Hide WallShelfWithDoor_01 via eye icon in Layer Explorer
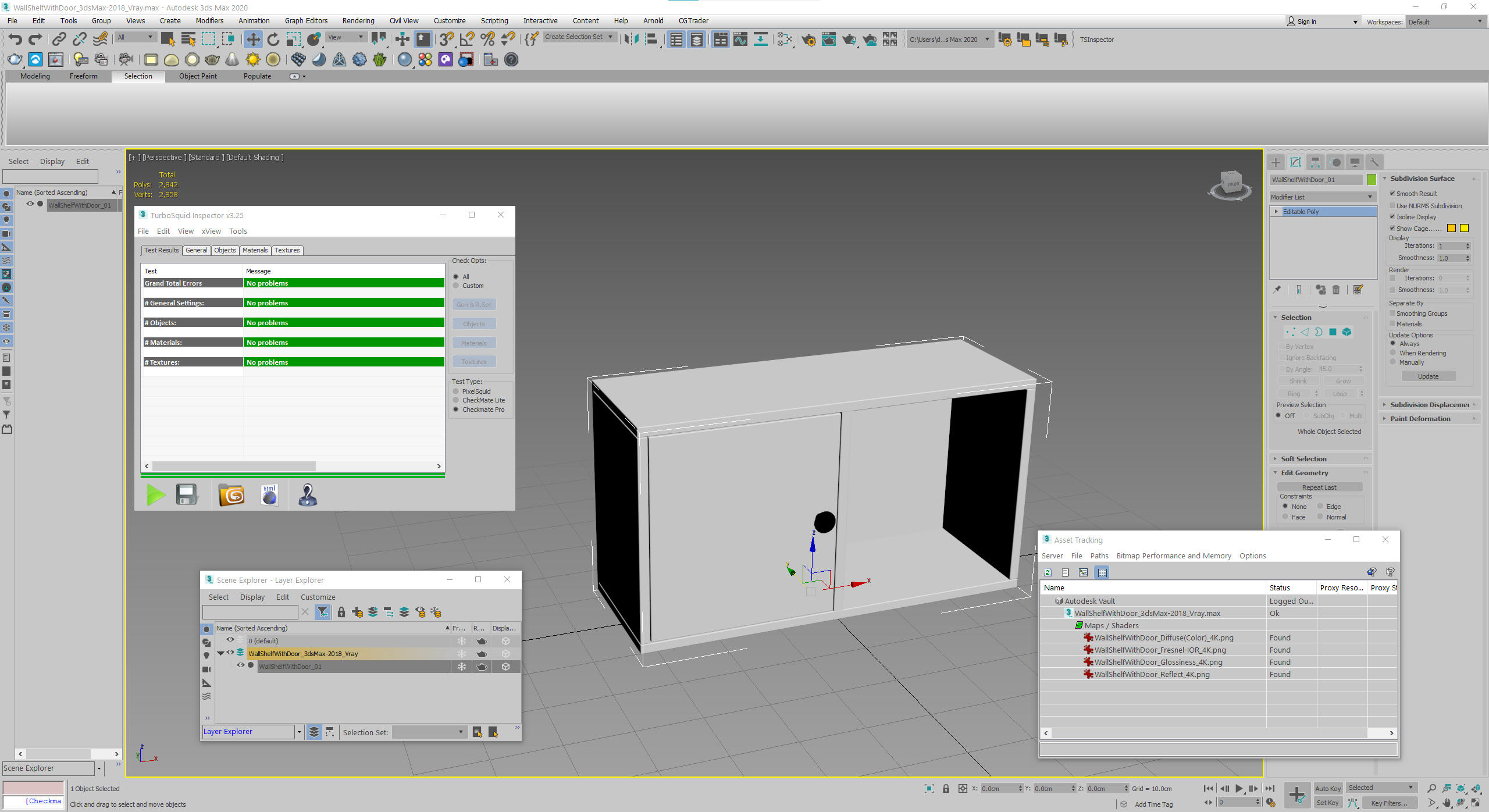Viewport: 1489px width, 812px height. pyautogui.click(x=240, y=665)
